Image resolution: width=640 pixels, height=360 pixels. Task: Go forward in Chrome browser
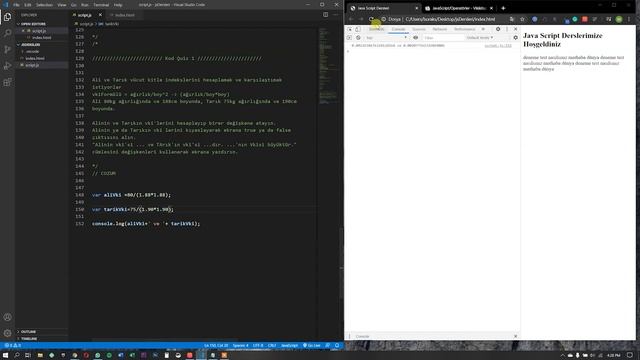pyautogui.click(x=361, y=19)
